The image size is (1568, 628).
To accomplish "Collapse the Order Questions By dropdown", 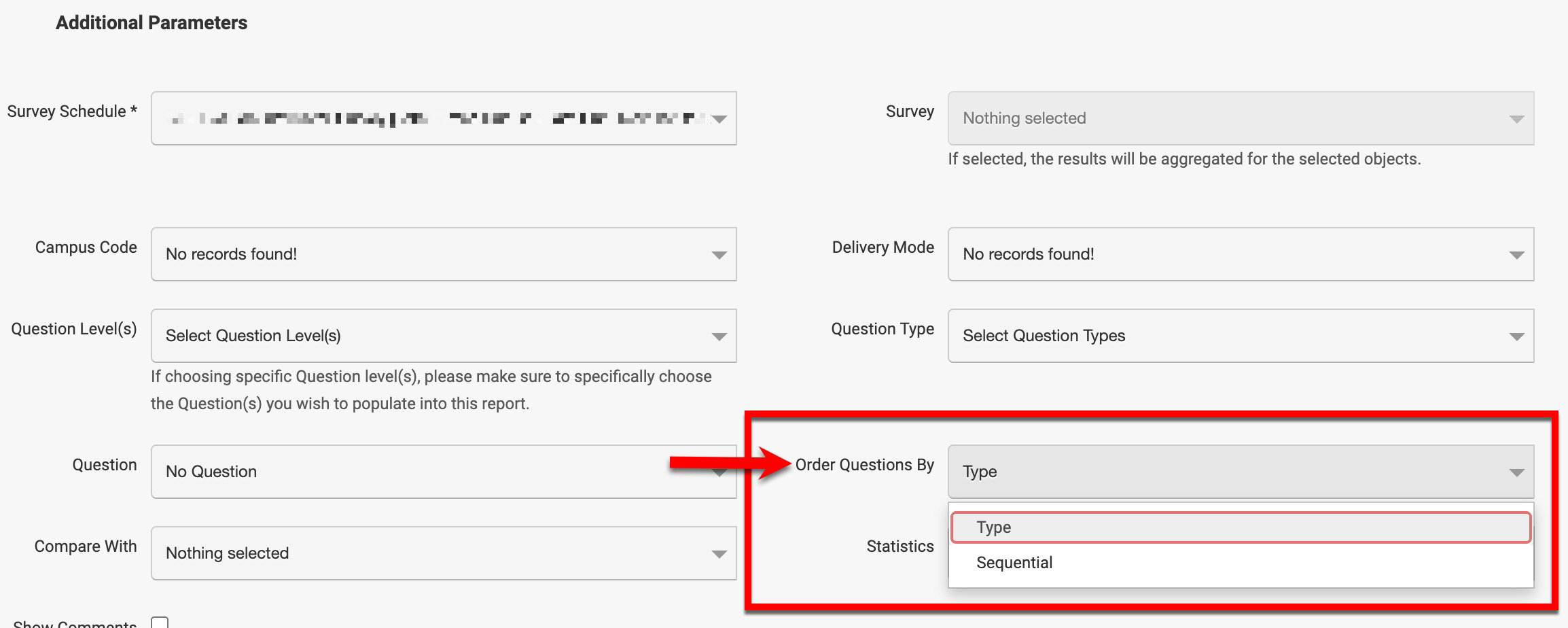I will tap(1230, 472).
